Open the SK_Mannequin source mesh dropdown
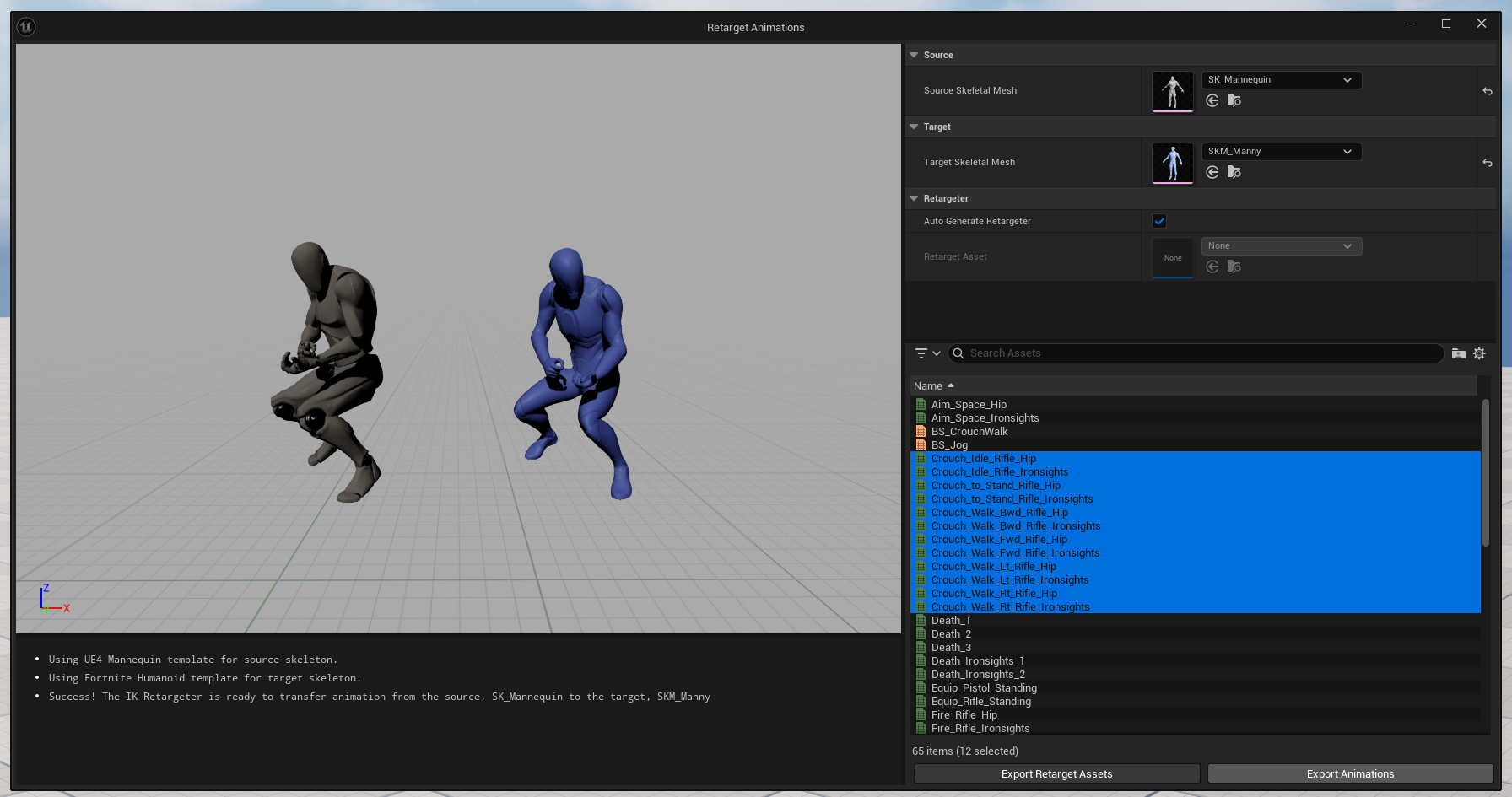The height and width of the screenshot is (797, 1512). pyautogui.click(x=1281, y=80)
